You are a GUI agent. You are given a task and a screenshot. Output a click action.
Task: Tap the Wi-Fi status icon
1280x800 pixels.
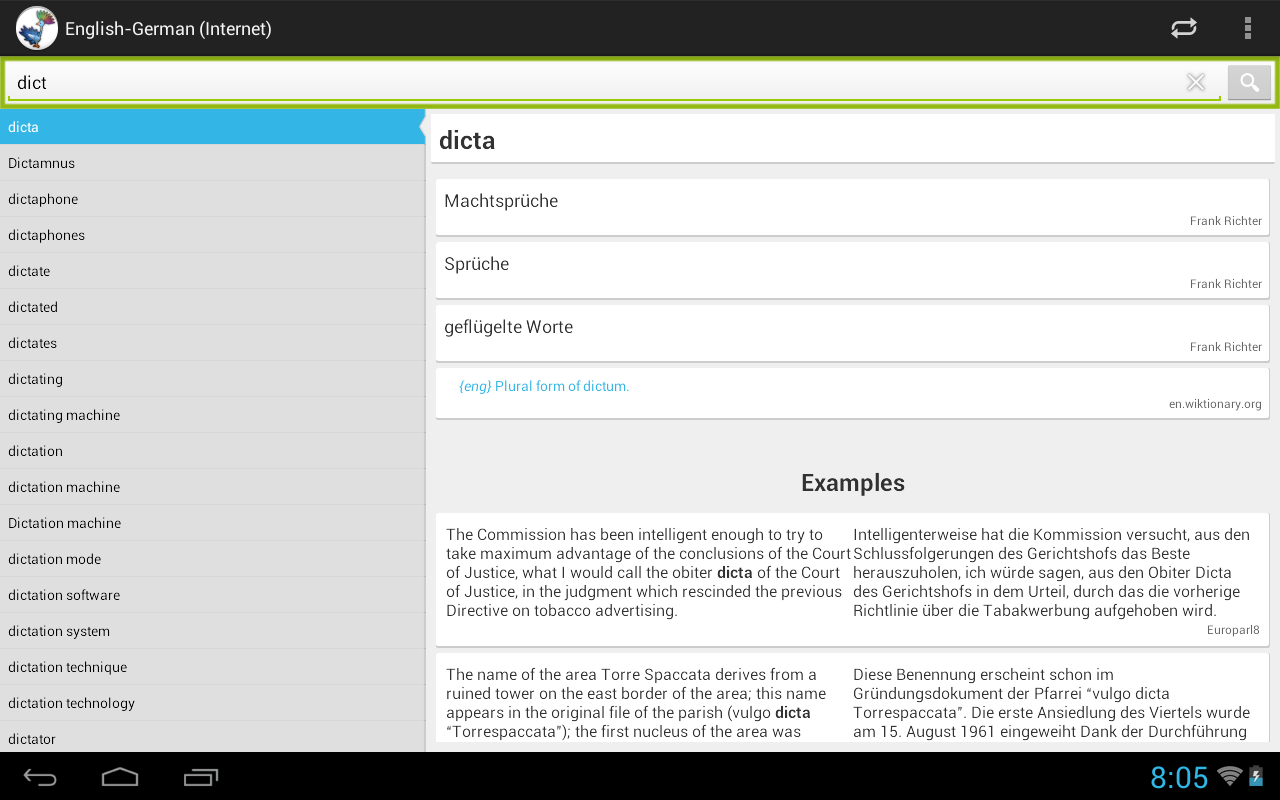pyautogui.click(x=1227, y=776)
